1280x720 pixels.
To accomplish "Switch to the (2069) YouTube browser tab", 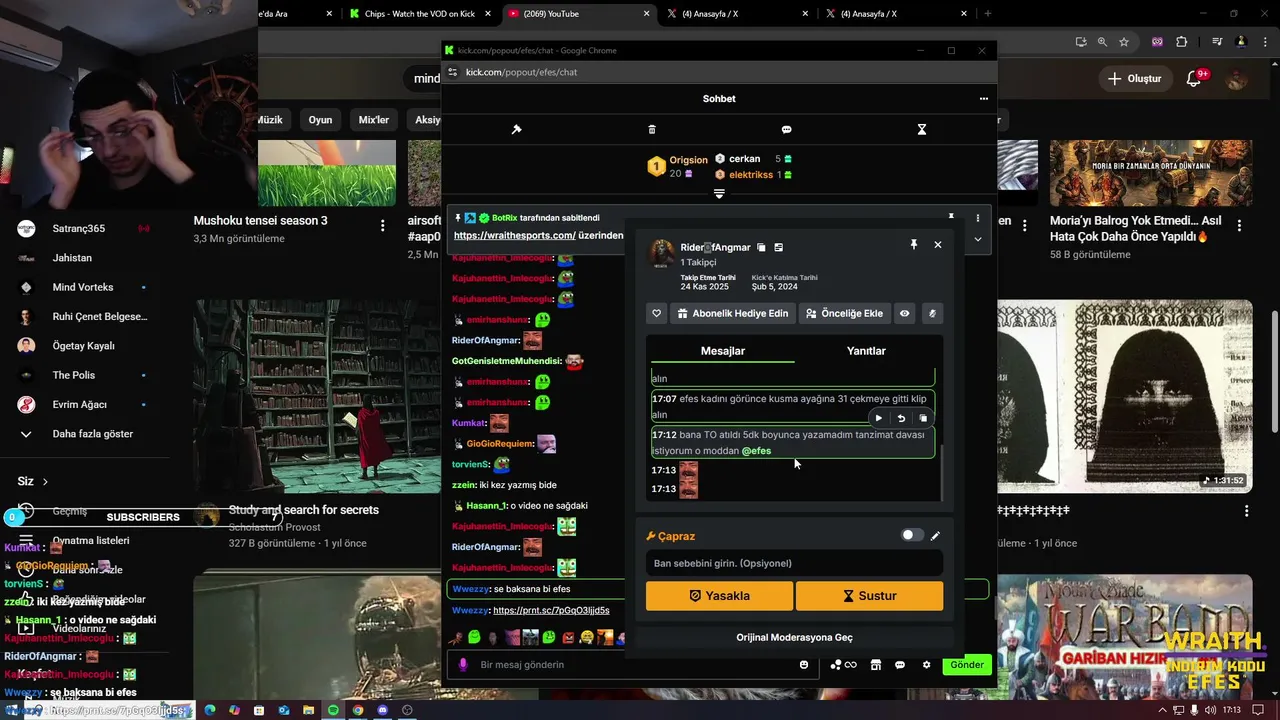I will coord(578,14).
